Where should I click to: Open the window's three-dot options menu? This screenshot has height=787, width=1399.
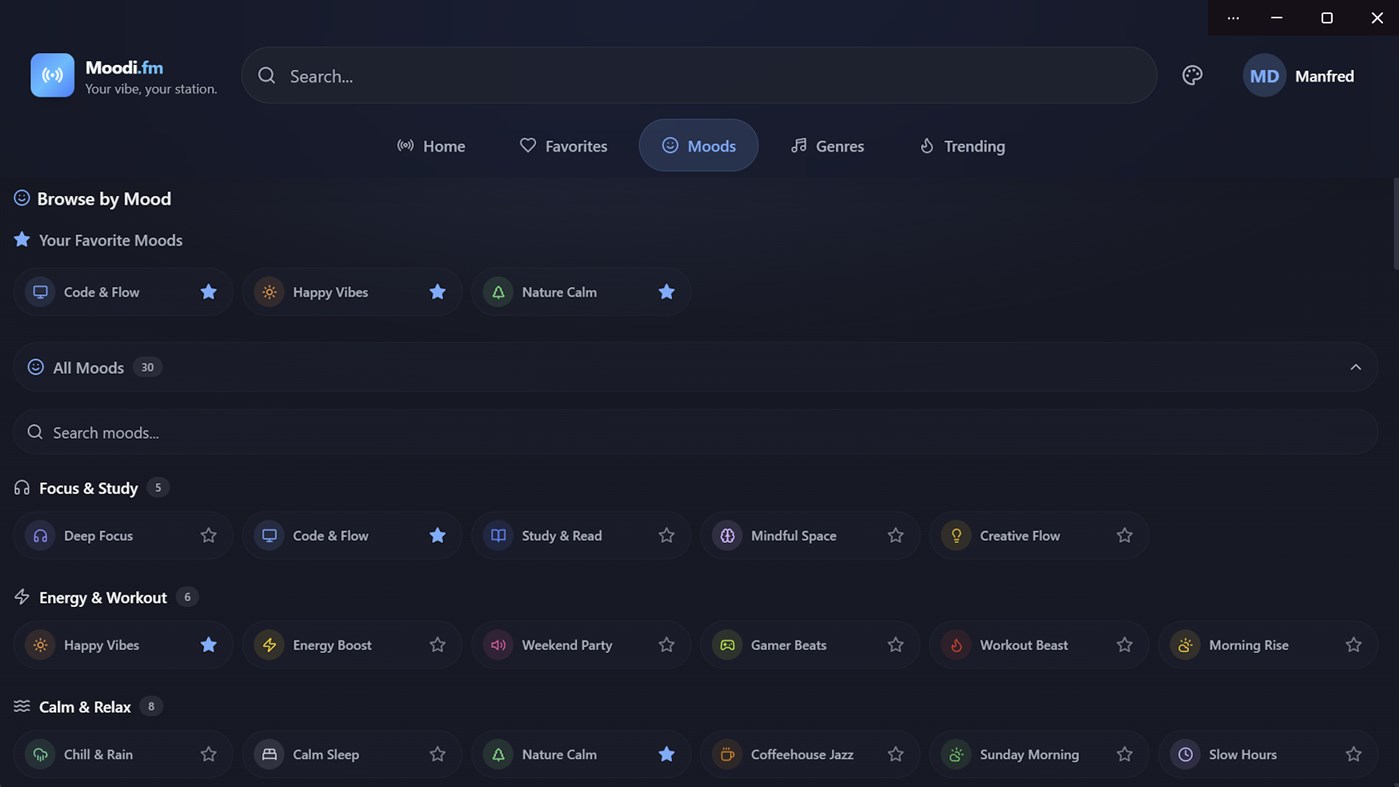coord(1233,18)
